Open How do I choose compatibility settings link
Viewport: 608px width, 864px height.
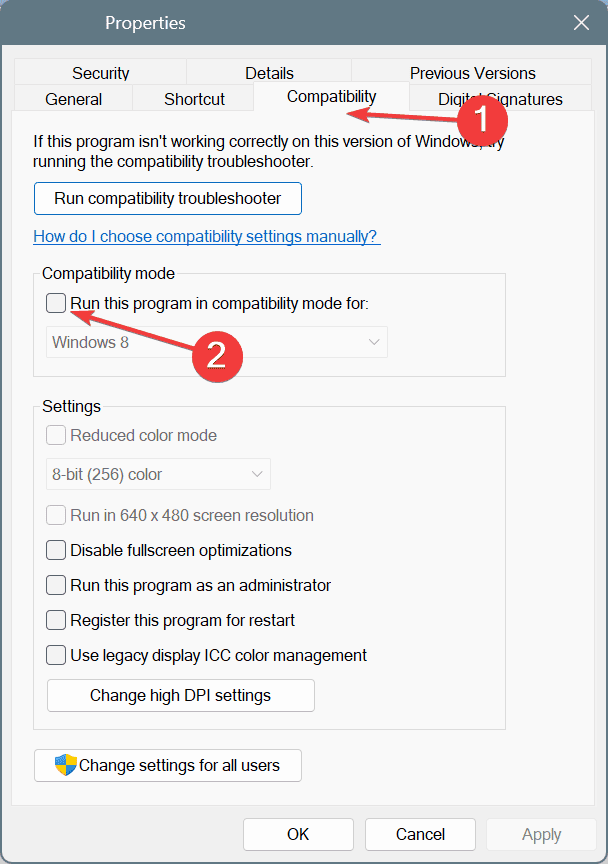206,237
